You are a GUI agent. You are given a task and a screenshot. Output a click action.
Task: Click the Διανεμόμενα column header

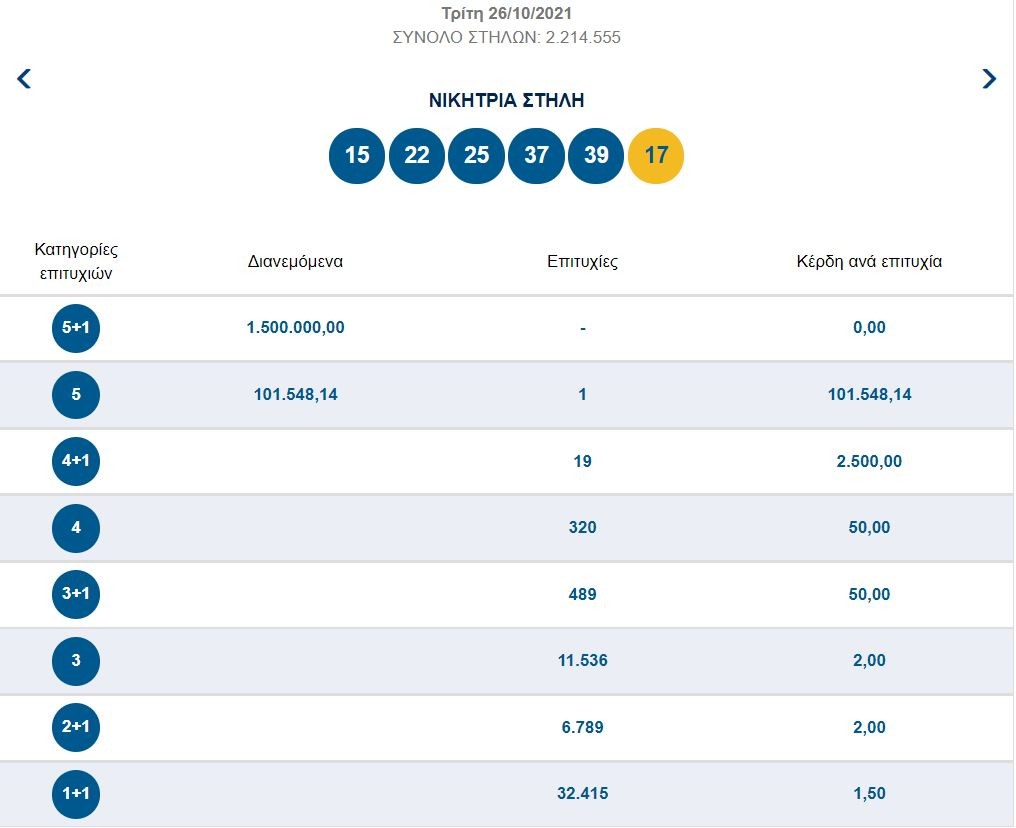pos(295,262)
